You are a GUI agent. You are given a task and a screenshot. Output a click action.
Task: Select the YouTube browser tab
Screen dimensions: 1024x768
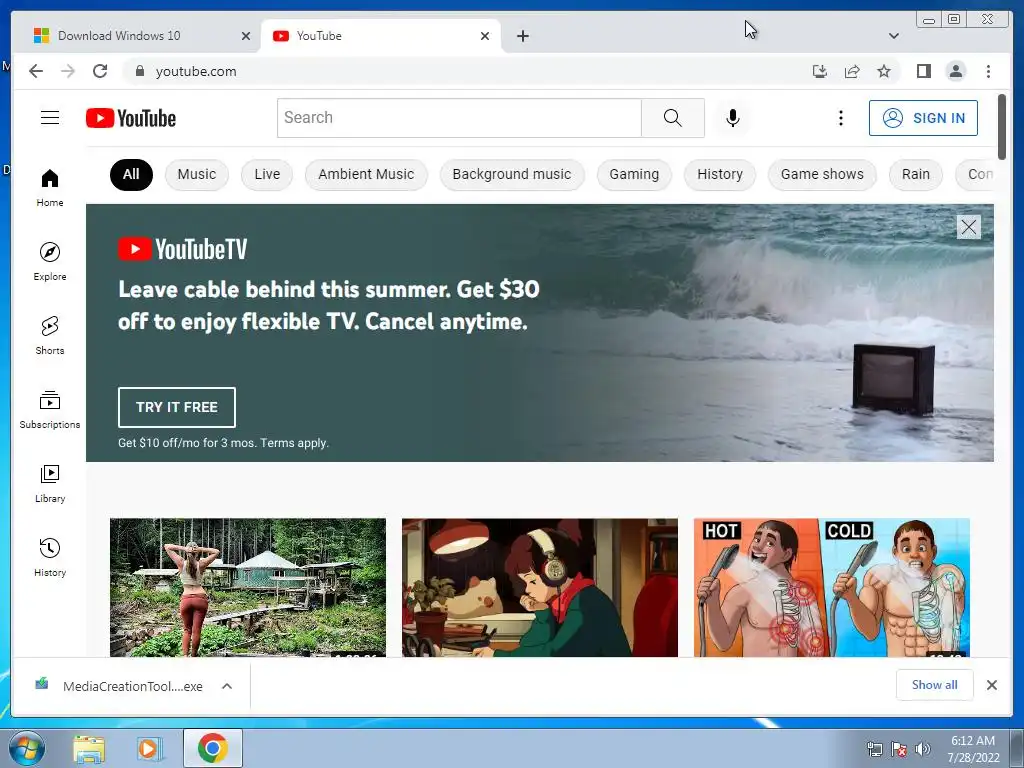tap(381, 36)
